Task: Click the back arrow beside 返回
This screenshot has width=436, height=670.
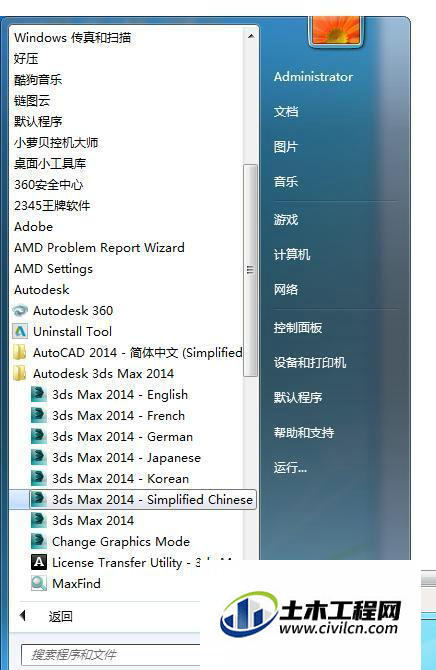Action: tap(23, 616)
